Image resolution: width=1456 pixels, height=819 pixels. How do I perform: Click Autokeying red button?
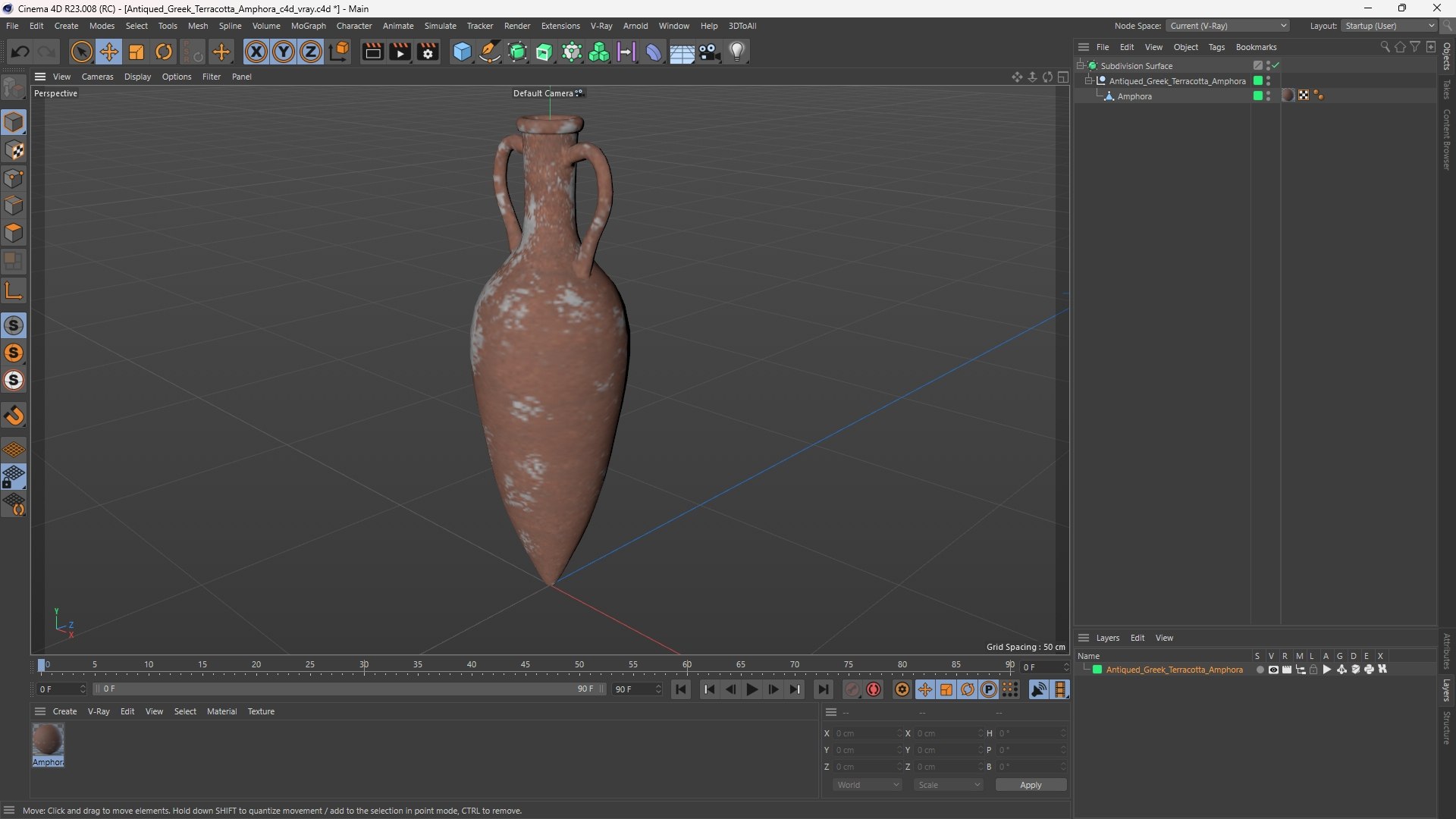(874, 689)
